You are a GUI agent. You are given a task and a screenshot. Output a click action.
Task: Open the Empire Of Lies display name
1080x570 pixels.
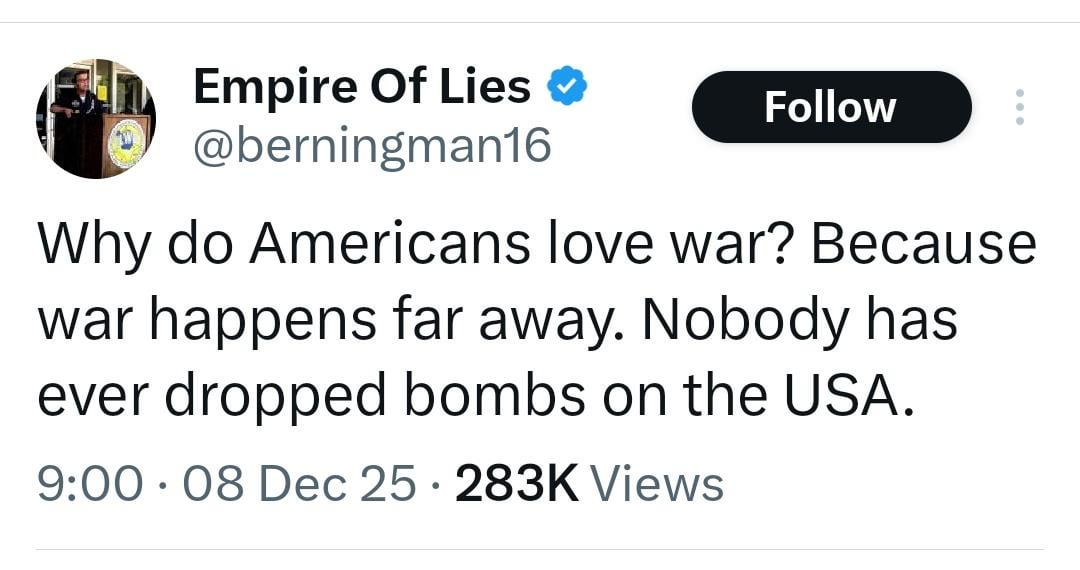point(362,86)
